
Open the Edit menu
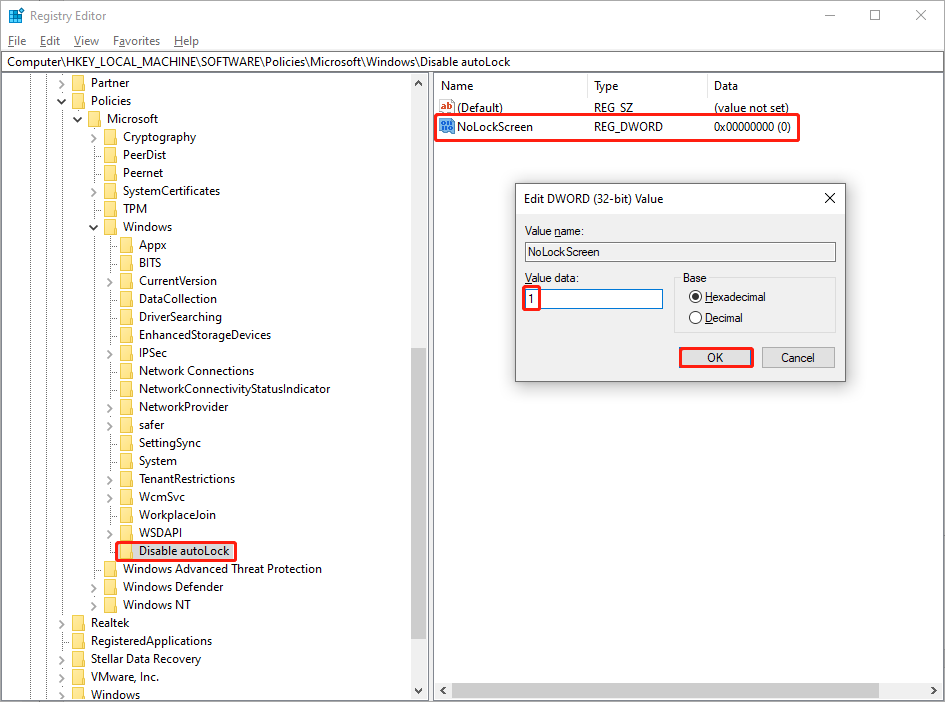(x=50, y=41)
